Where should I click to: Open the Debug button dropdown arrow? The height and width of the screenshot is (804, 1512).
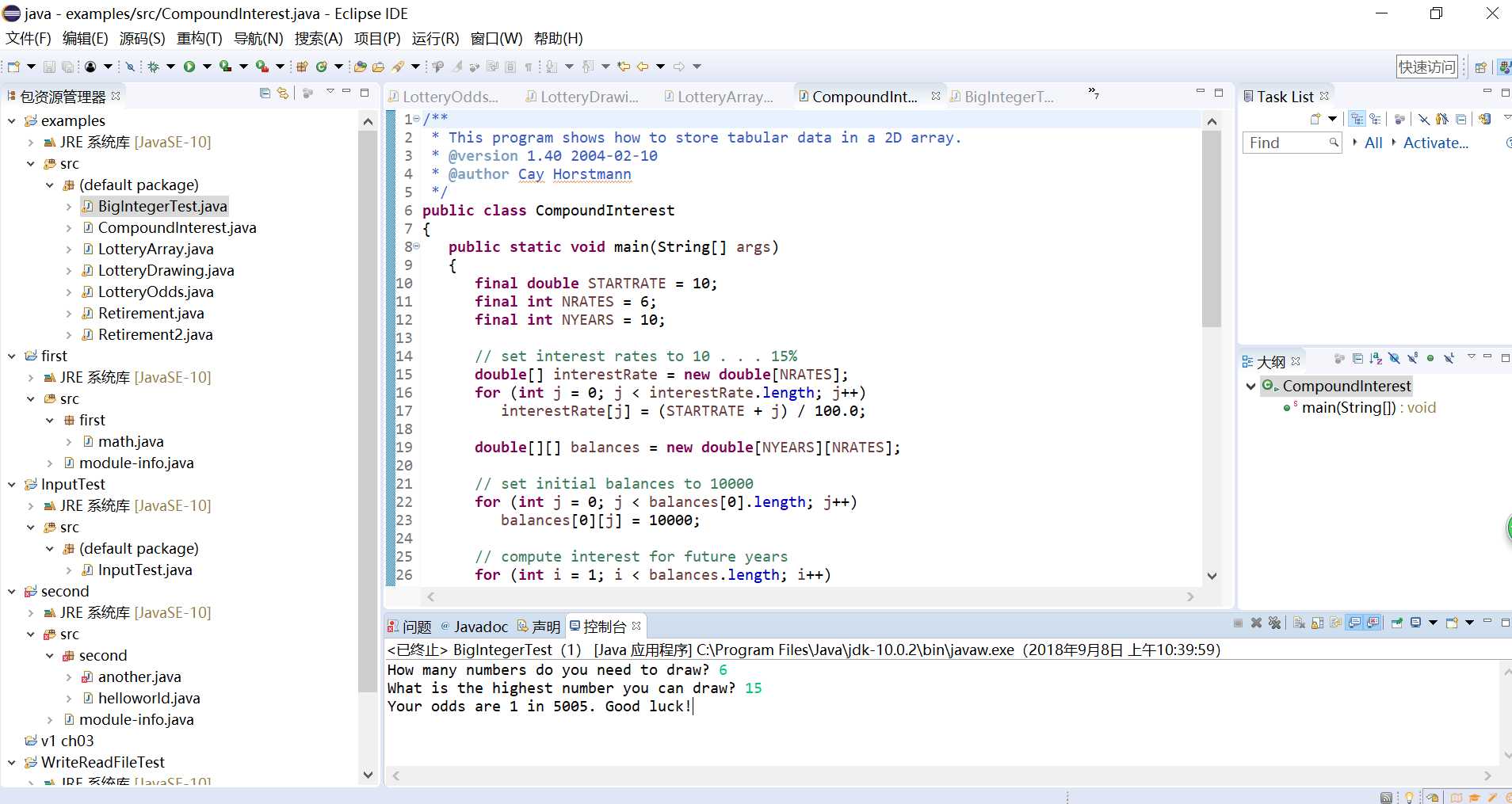click(170, 67)
